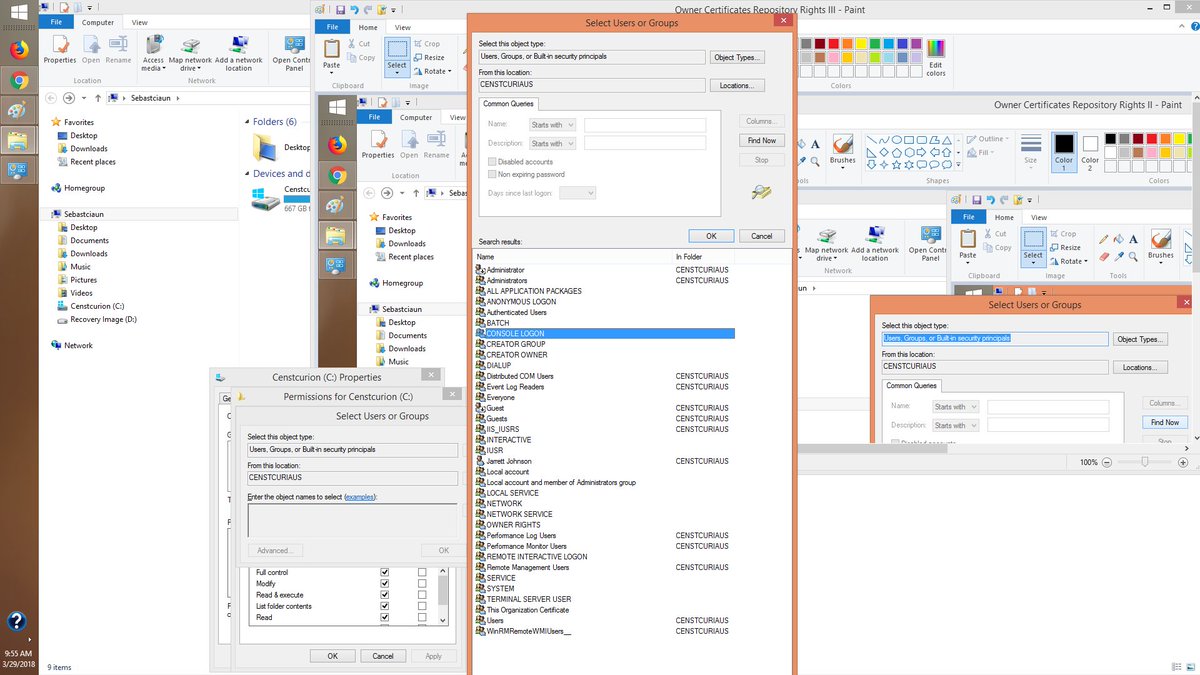Open the Rotate dropdown in Paint III
This screenshot has height=675, width=1200.
(x=431, y=72)
